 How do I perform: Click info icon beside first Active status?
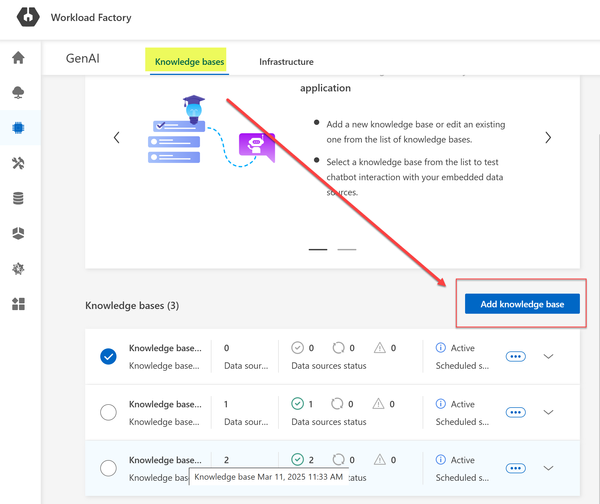440,347
